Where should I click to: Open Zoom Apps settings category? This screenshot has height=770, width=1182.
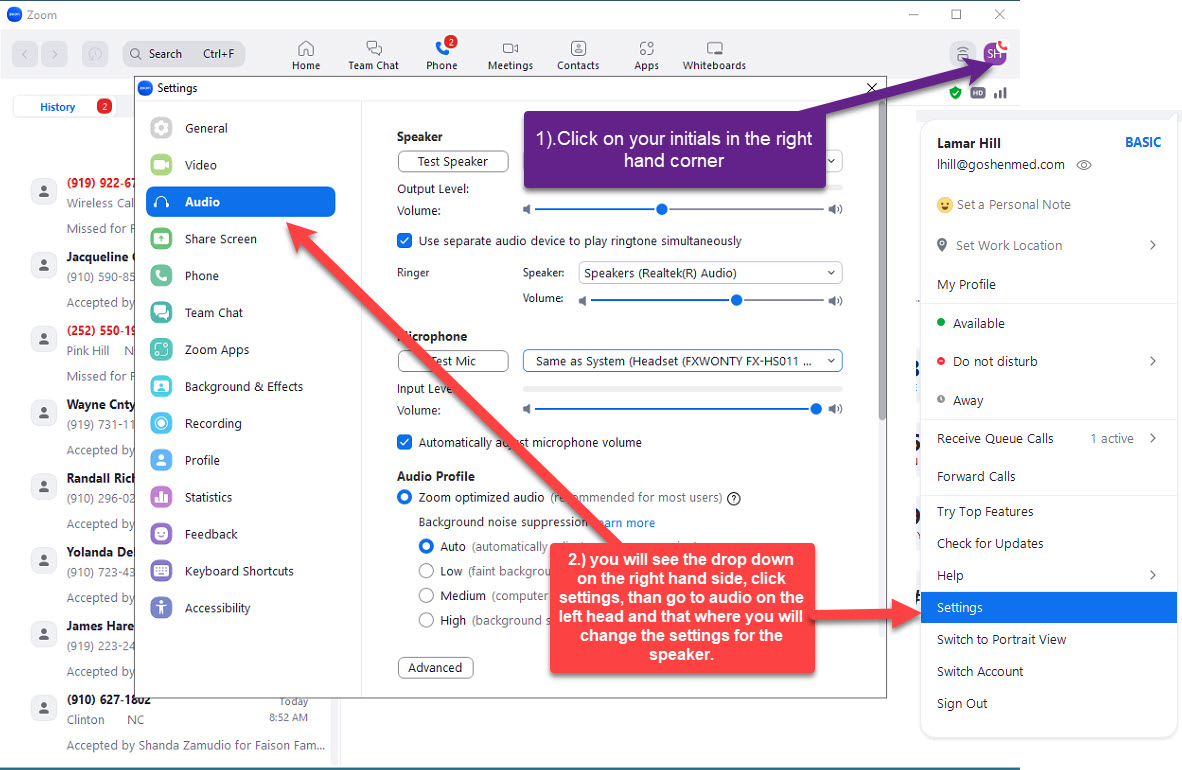[x=240, y=350]
